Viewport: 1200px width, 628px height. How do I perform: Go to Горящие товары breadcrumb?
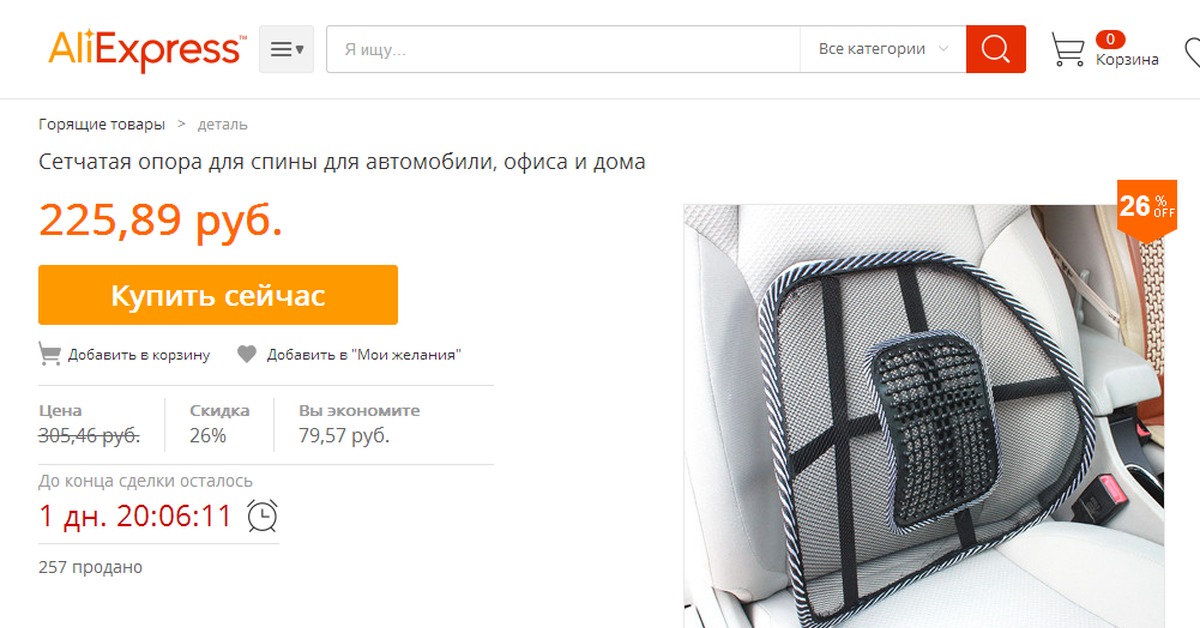pyautogui.click(x=102, y=125)
